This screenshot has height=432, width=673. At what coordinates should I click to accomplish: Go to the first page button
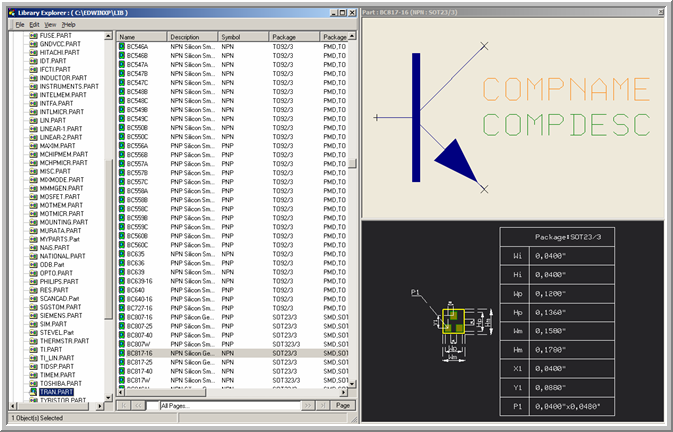coord(124,405)
